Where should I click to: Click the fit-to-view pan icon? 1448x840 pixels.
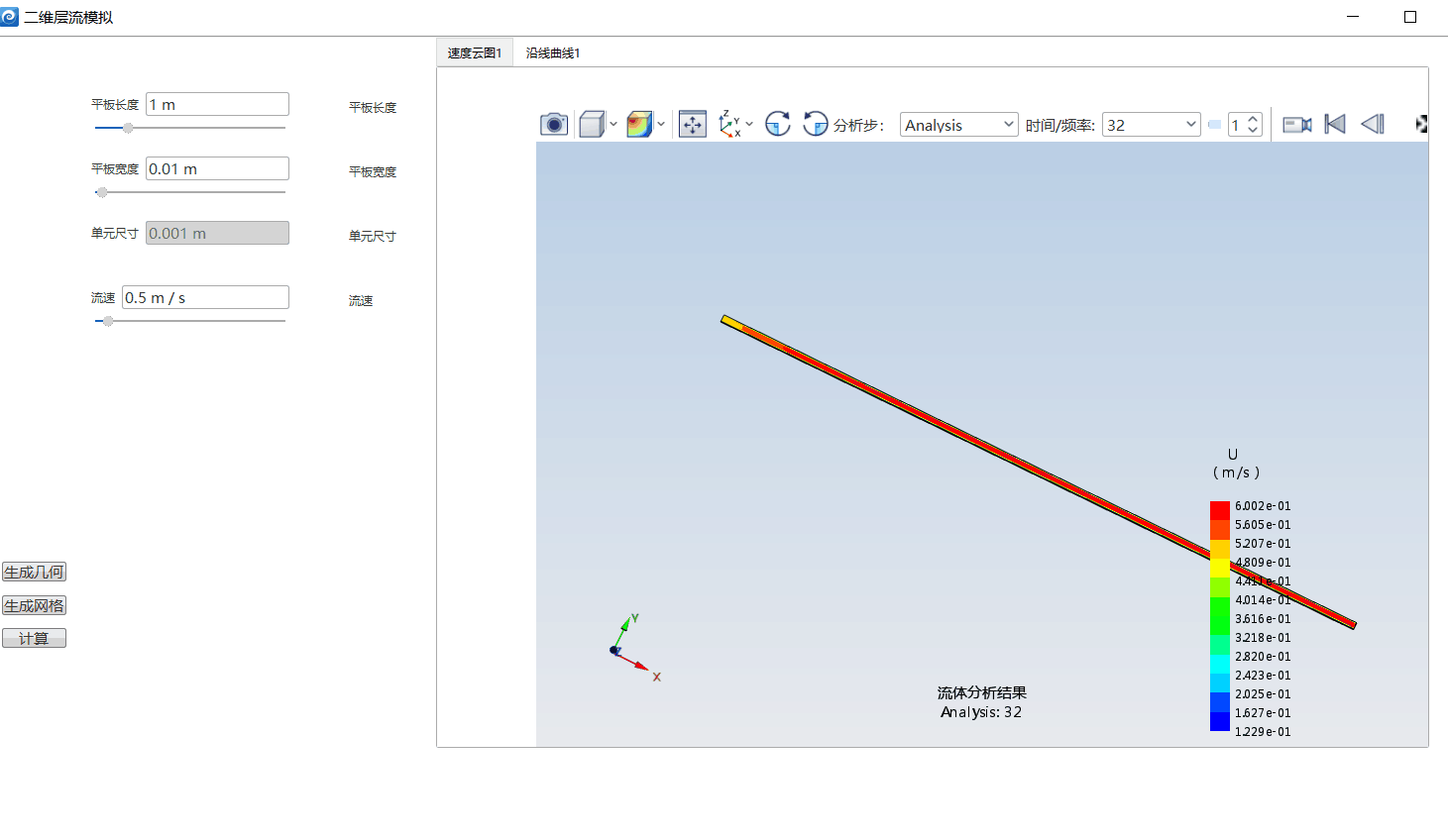693,124
